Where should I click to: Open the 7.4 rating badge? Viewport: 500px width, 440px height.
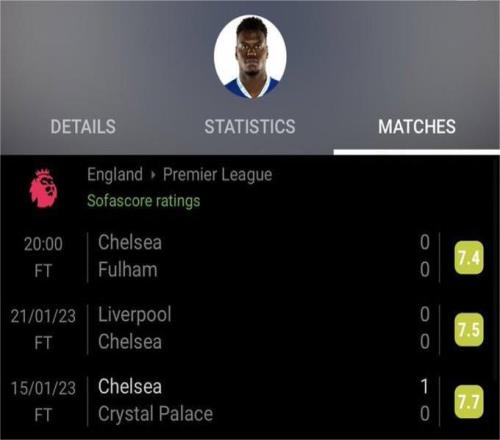(x=469, y=258)
